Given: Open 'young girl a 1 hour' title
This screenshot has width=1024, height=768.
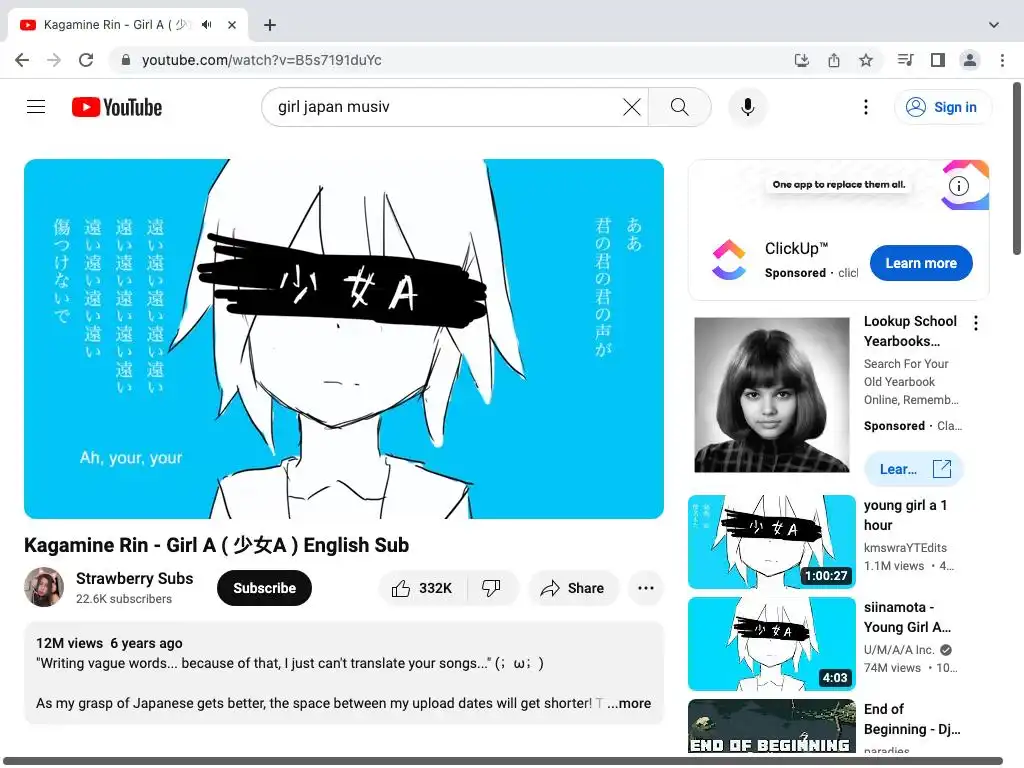Looking at the screenshot, I should (x=906, y=515).
